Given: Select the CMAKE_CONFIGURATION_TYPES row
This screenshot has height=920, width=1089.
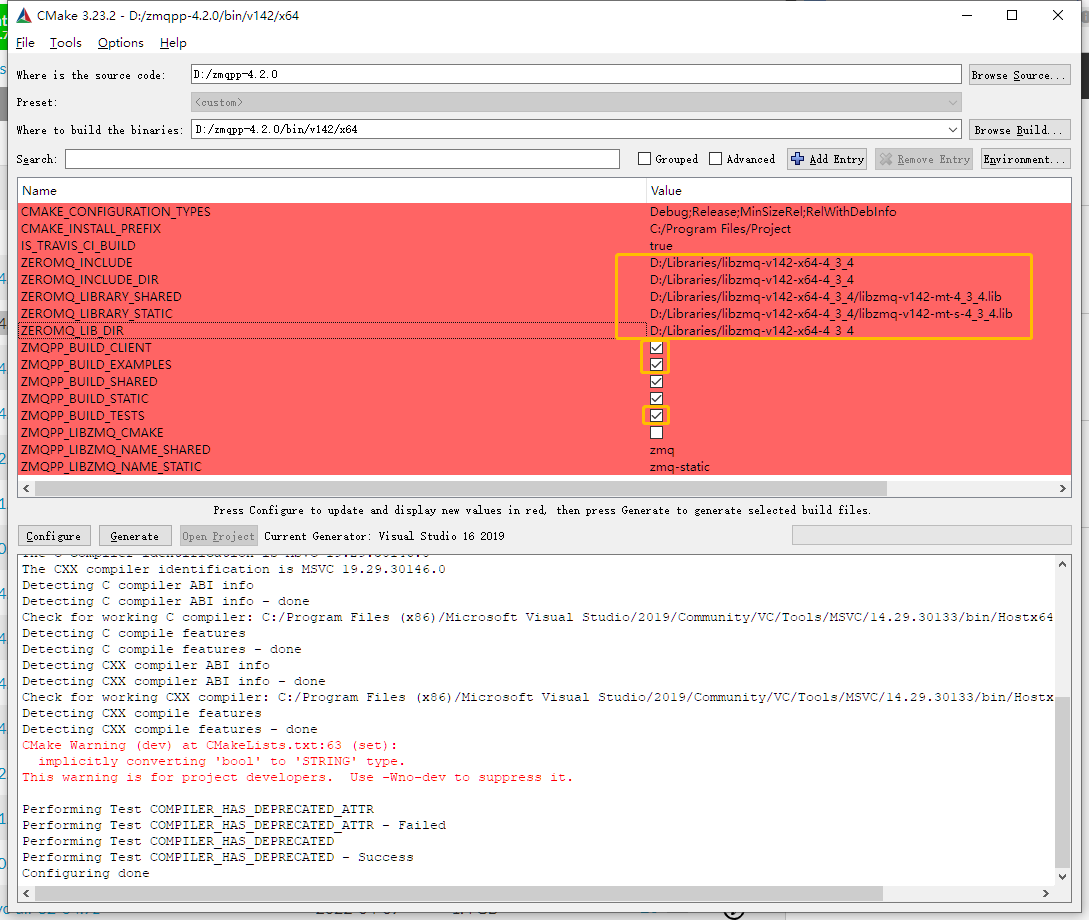Looking at the screenshot, I should (x=544, y=212).
